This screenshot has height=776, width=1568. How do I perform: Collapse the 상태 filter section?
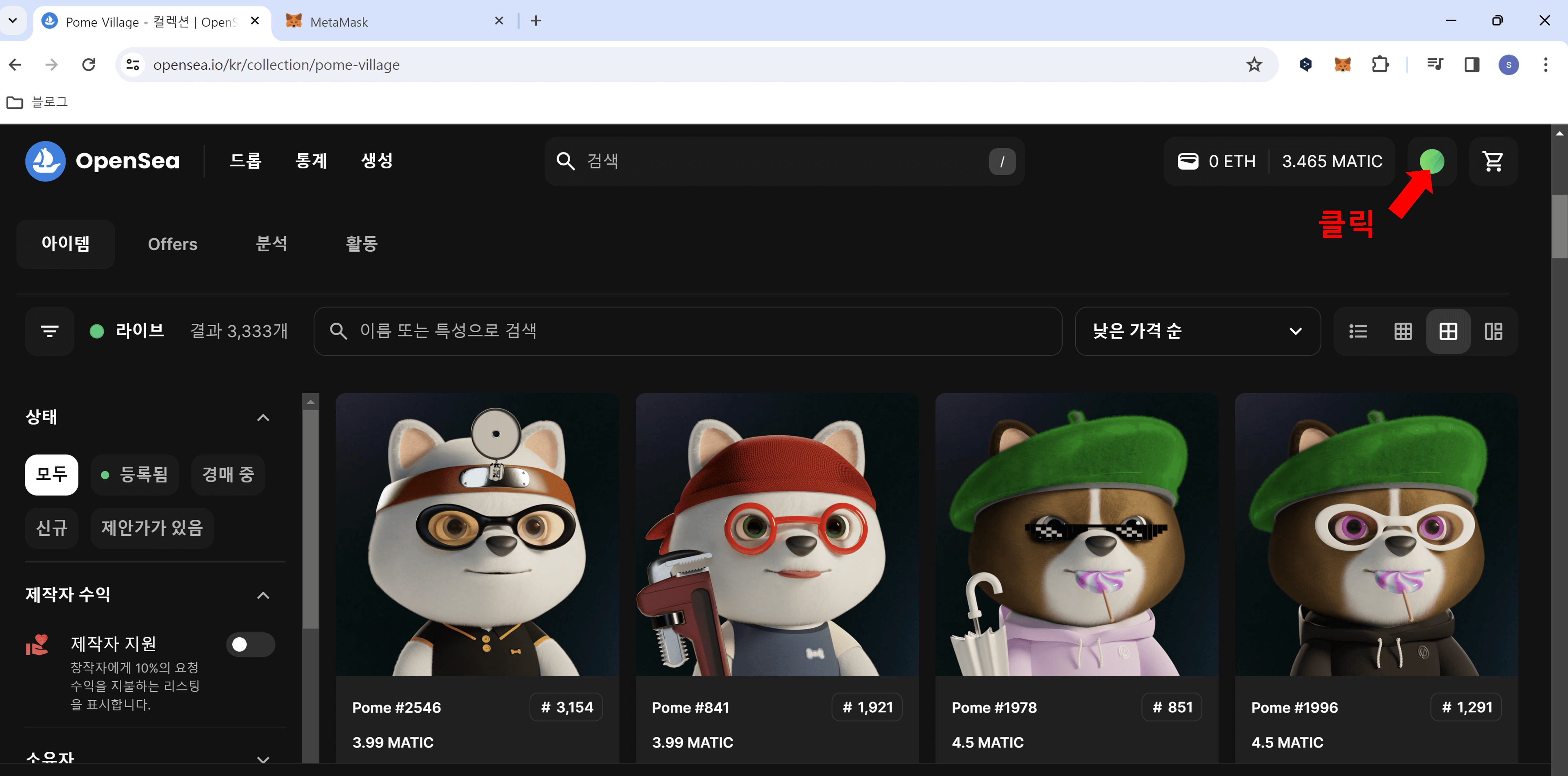click(x=263, y=417)
